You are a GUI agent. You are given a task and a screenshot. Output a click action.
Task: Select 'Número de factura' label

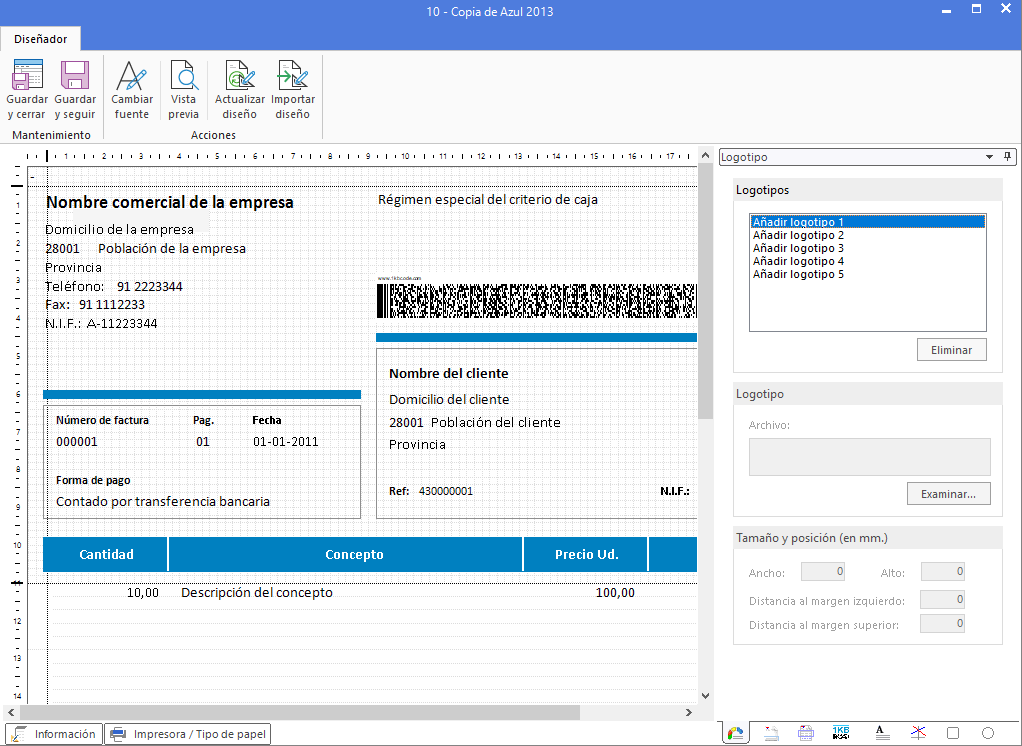click(x=102, y=420)
